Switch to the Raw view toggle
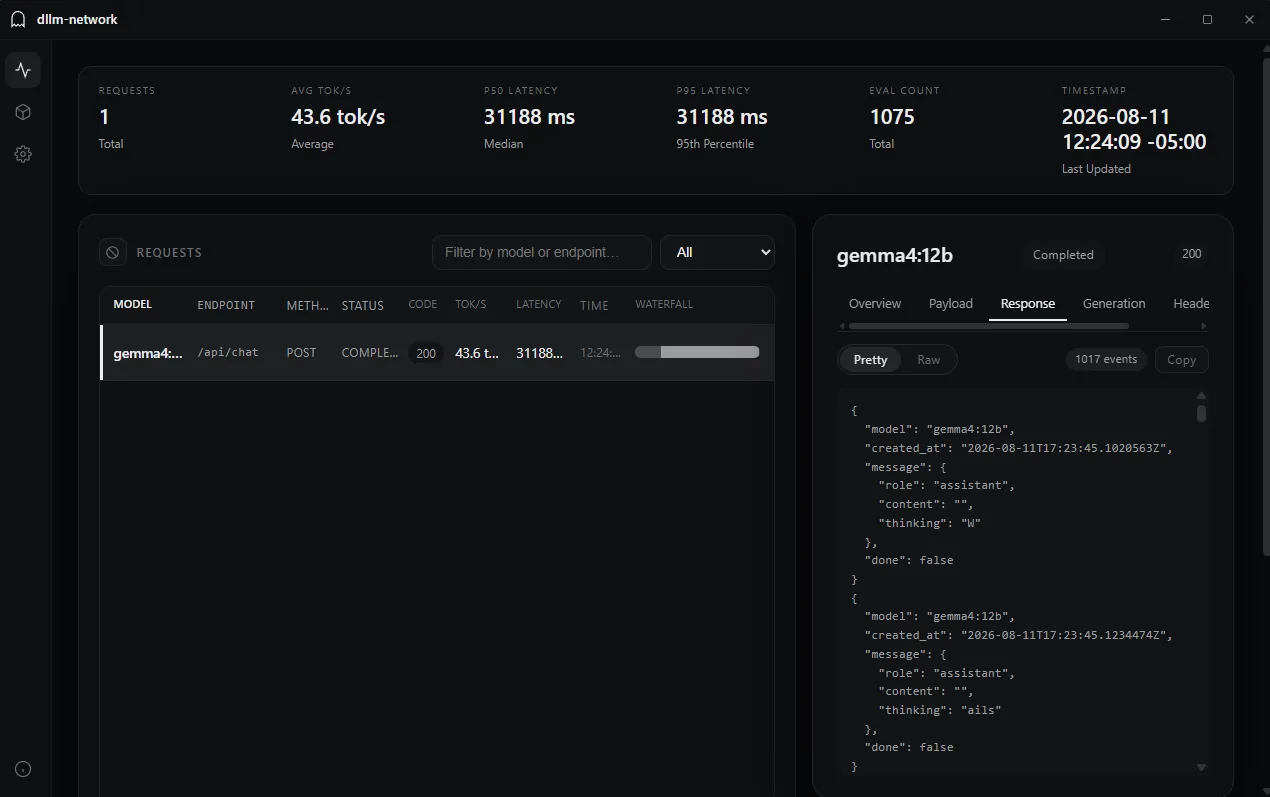Viewport: 1270px width, 797px height. (x=929, y=360)
